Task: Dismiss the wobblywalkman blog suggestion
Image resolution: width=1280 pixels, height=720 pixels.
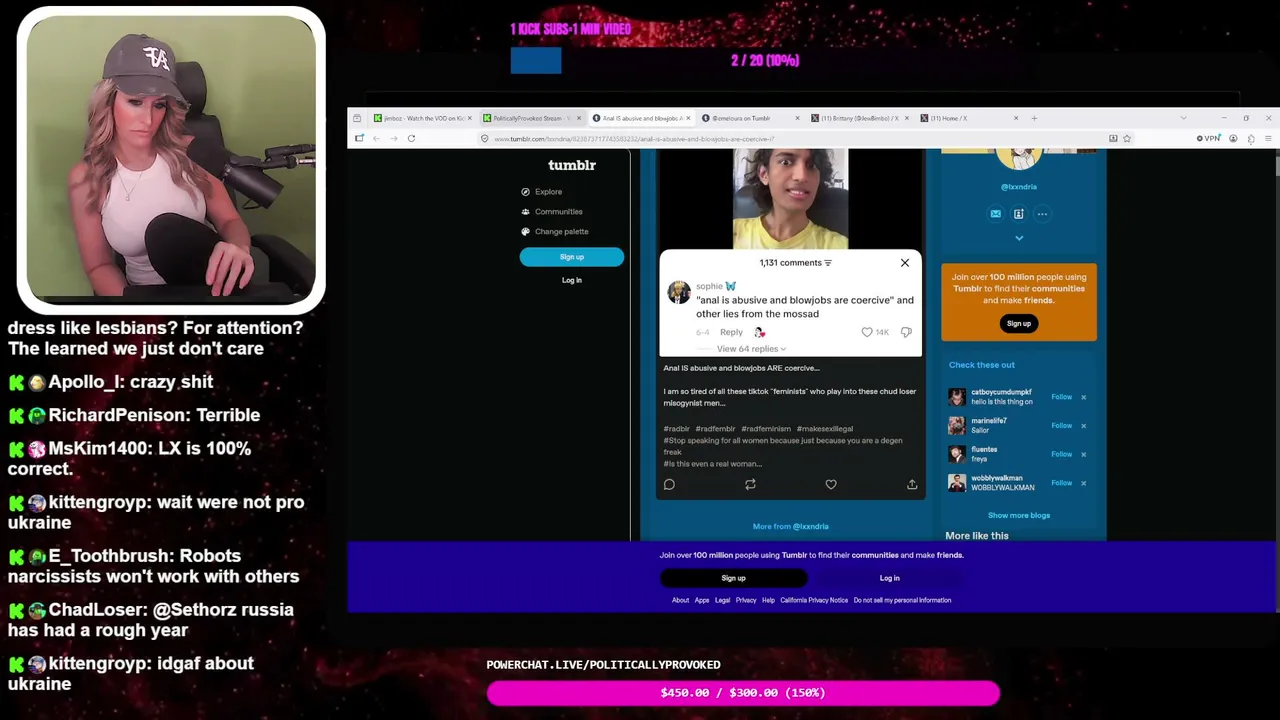Action: click(x=1083, y=483)
